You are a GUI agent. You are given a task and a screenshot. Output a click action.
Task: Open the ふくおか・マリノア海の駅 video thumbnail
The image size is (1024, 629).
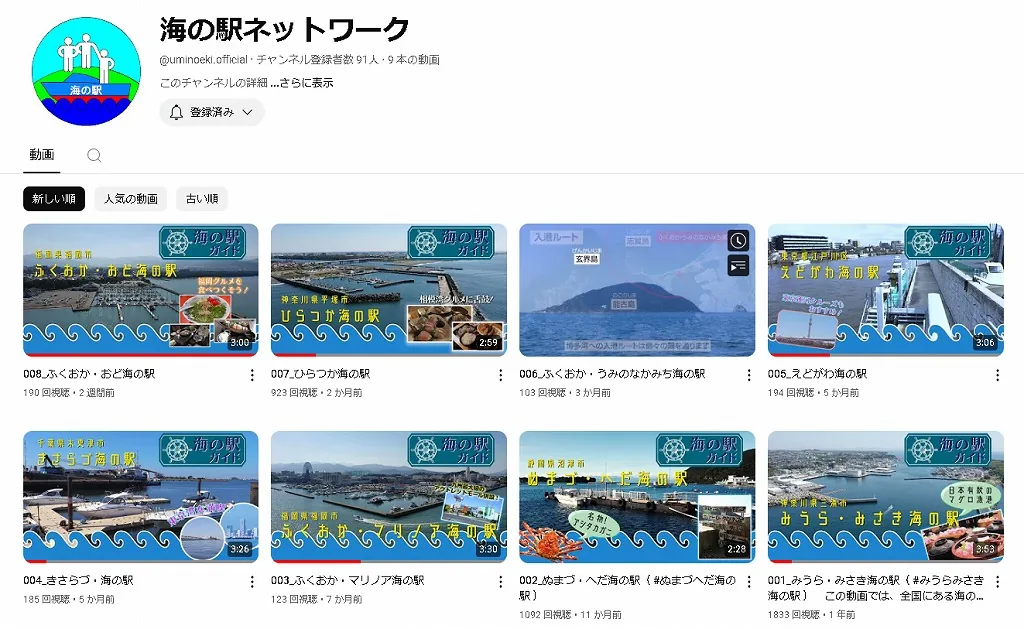point(389,496)
